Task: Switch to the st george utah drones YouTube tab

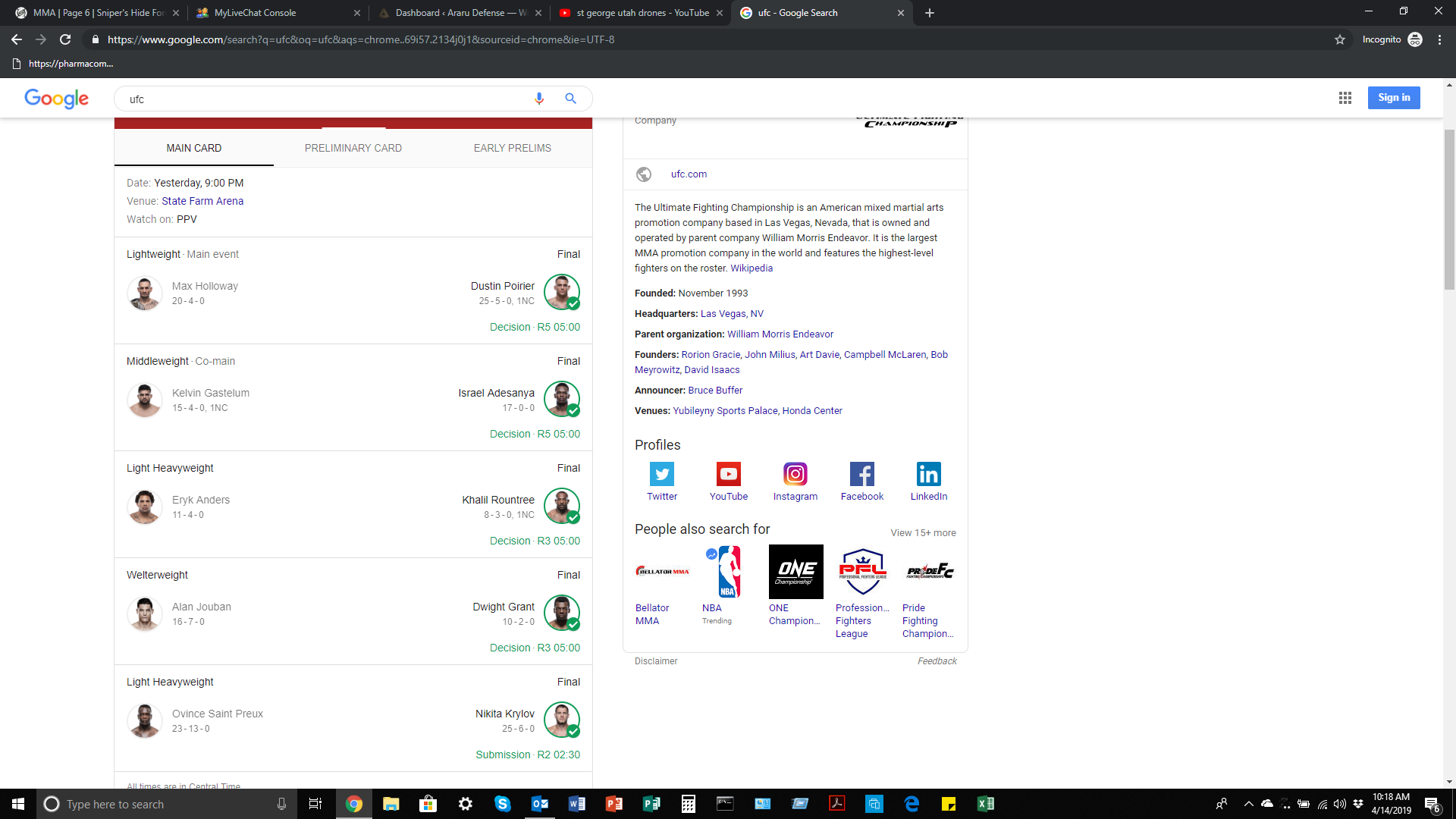Action: point(640,13)
